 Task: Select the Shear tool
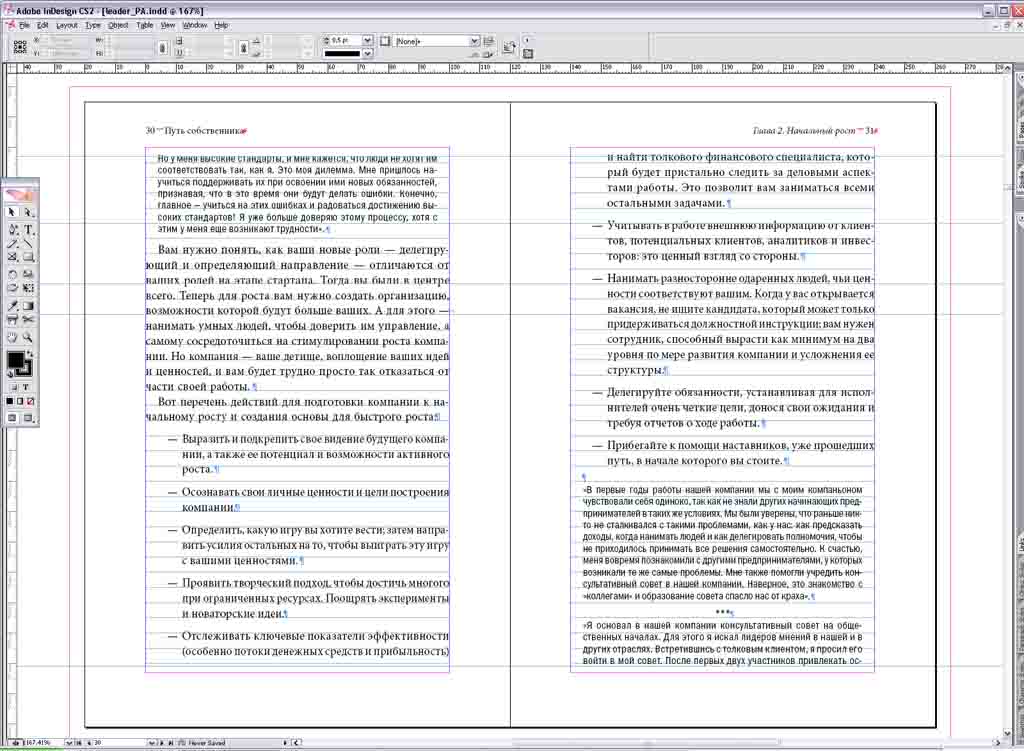pyautogui.click(x=12, y=287)
